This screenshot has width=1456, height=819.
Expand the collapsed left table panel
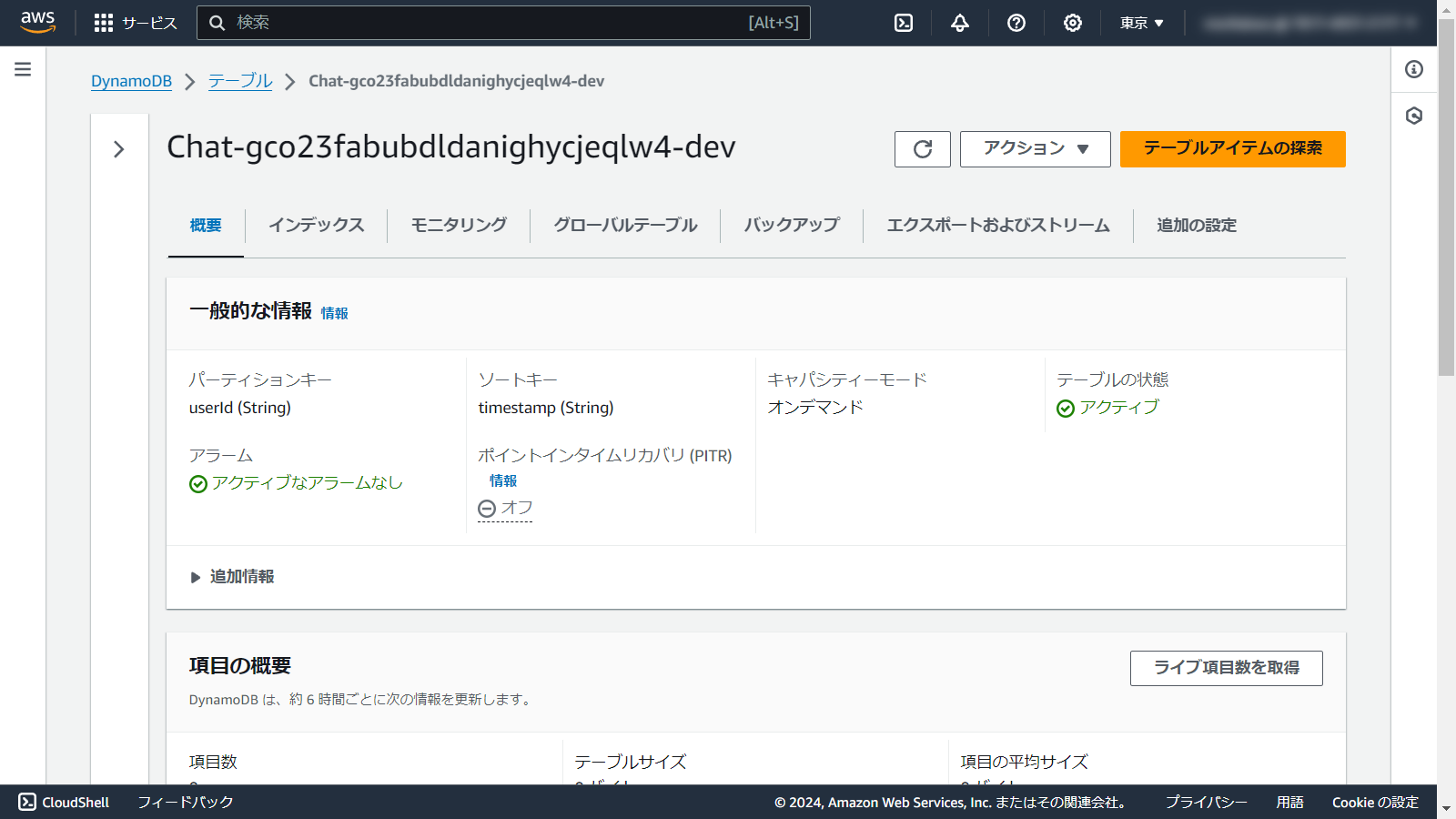(119, 149)
